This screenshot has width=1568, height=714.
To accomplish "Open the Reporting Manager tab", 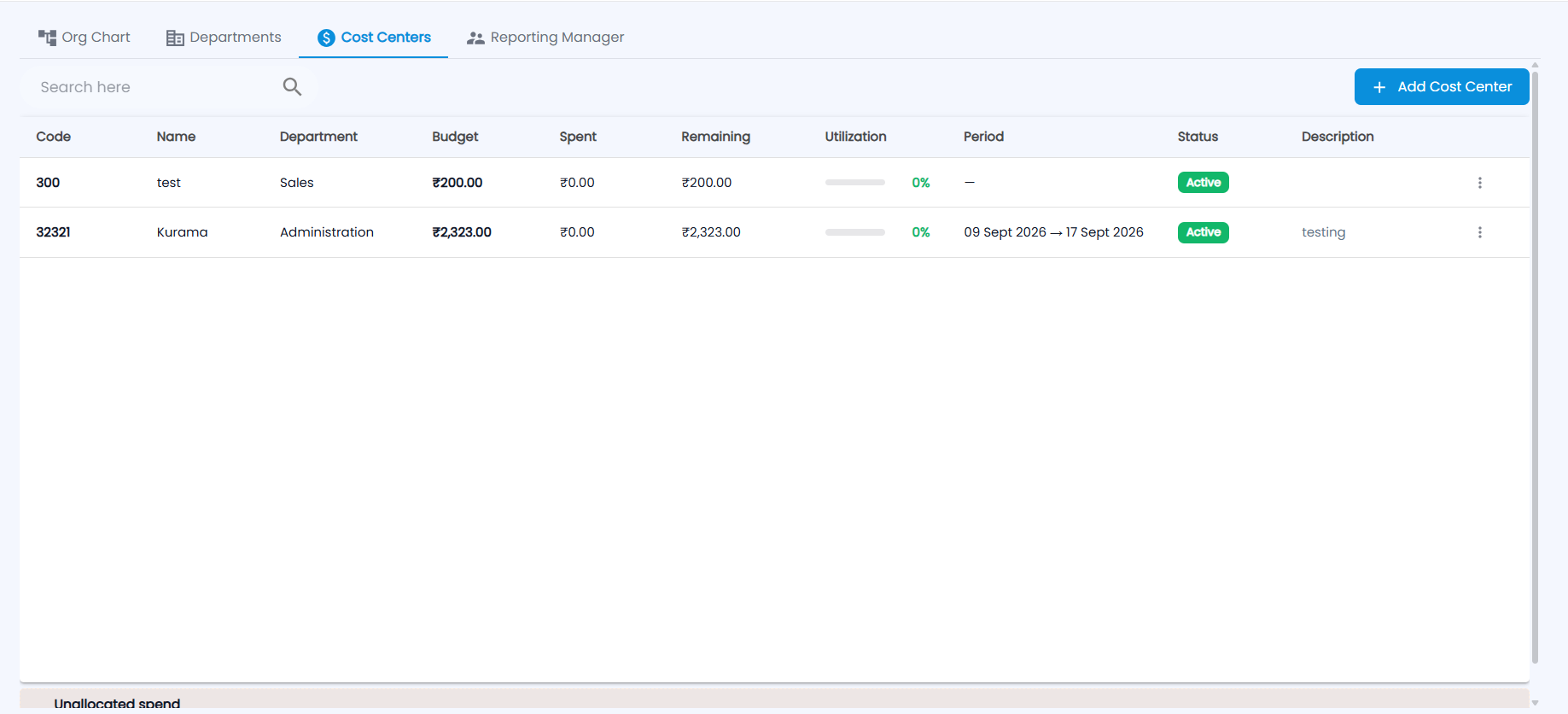I will coord(545,38).
